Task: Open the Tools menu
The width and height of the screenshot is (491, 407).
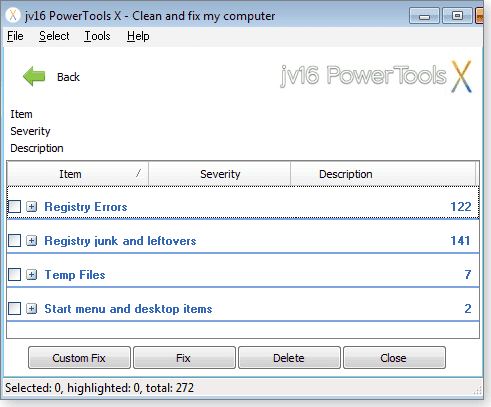Action: 97,36
